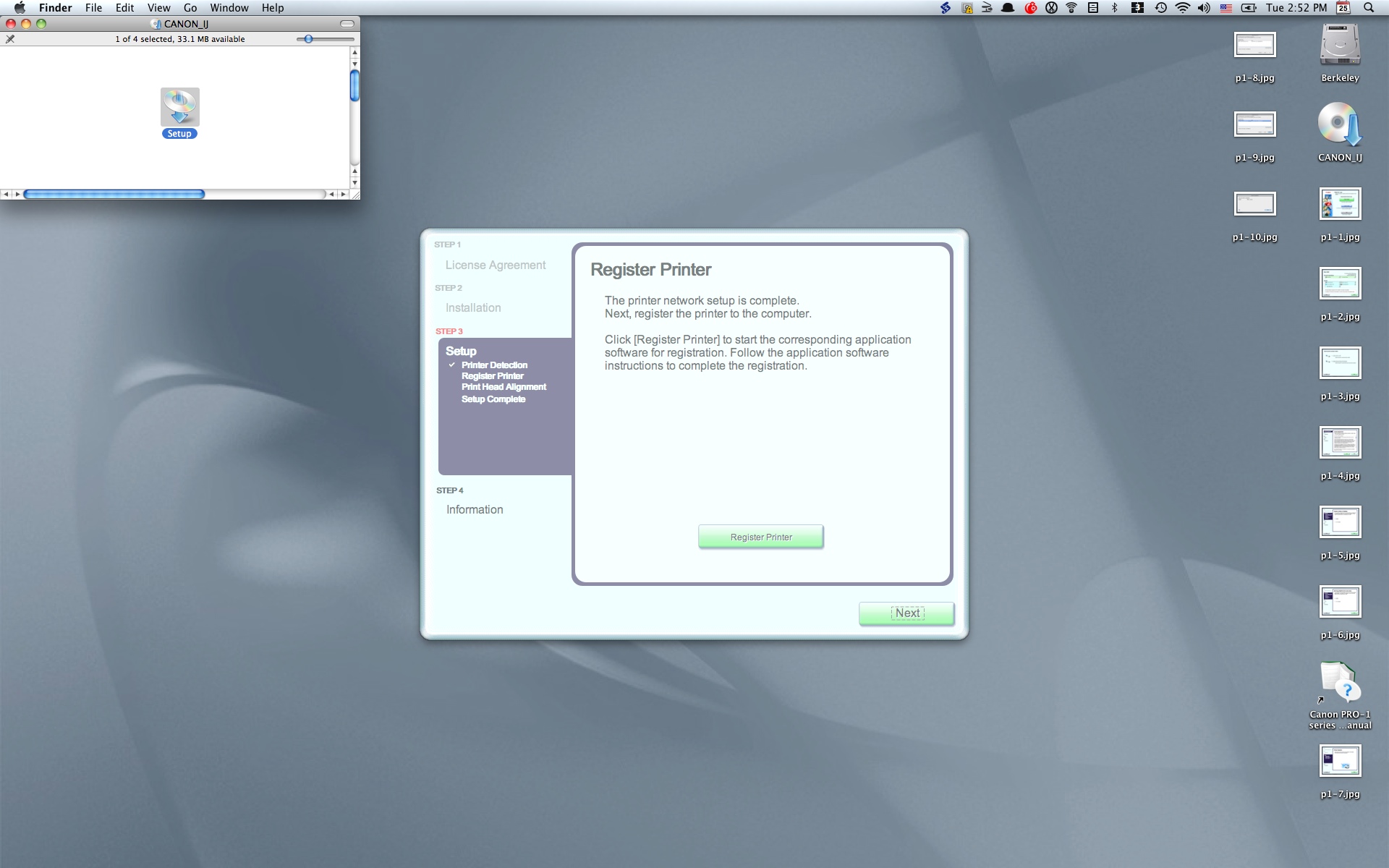Image resolution: width=1389 pixels, height=868 pixels.
Task: Open the Apple menu
Action: (x=20, y=8)
